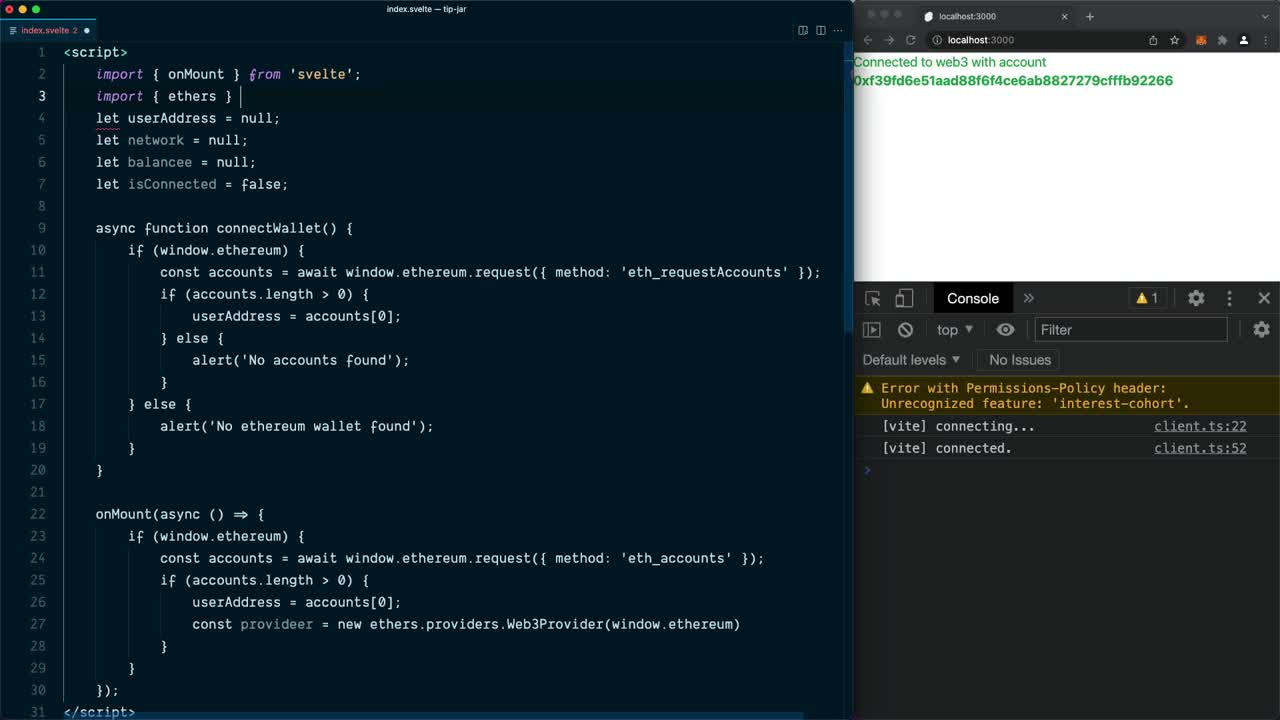Toggle the live expression eye icon

pos(1005,330)
